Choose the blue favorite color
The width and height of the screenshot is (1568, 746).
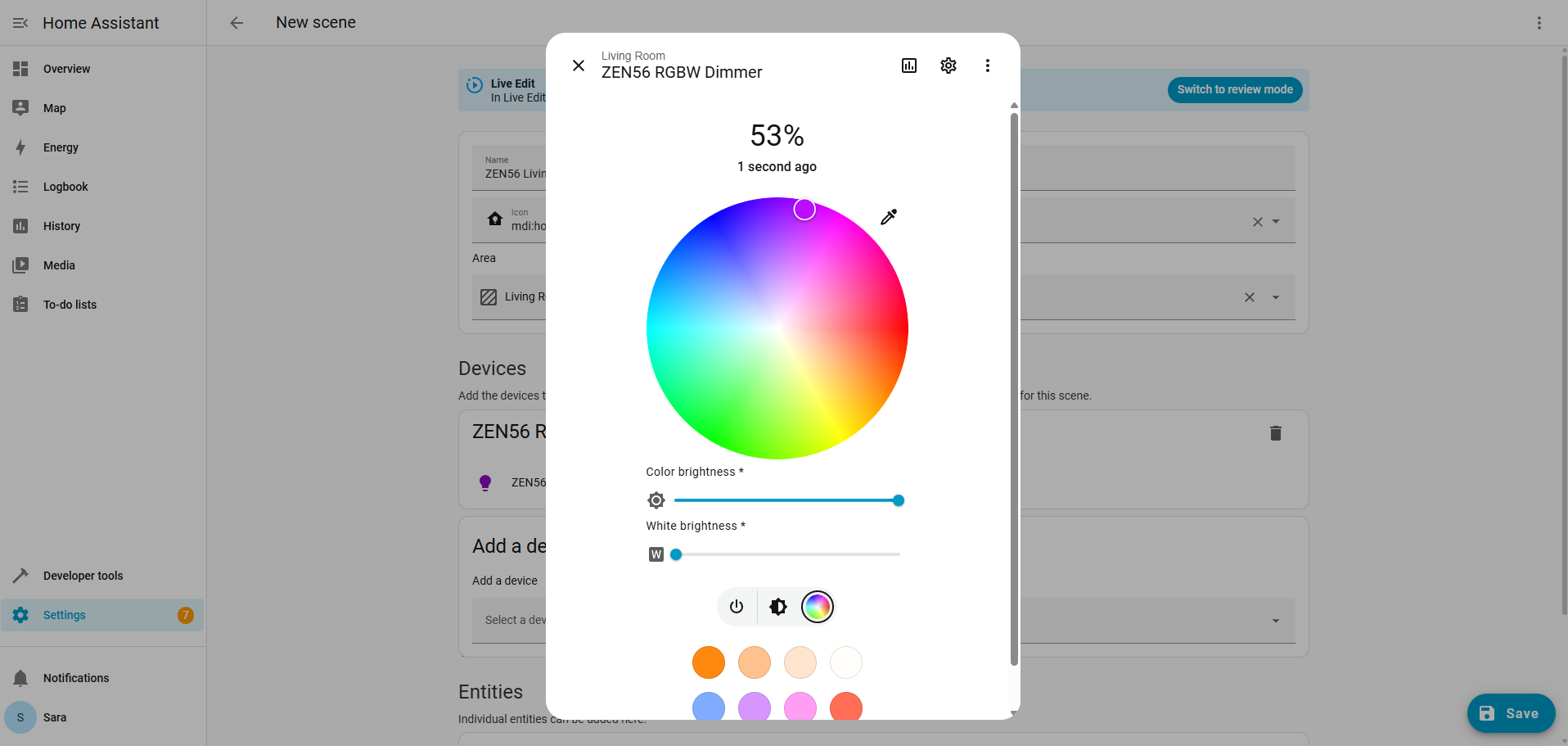(709, 706)
